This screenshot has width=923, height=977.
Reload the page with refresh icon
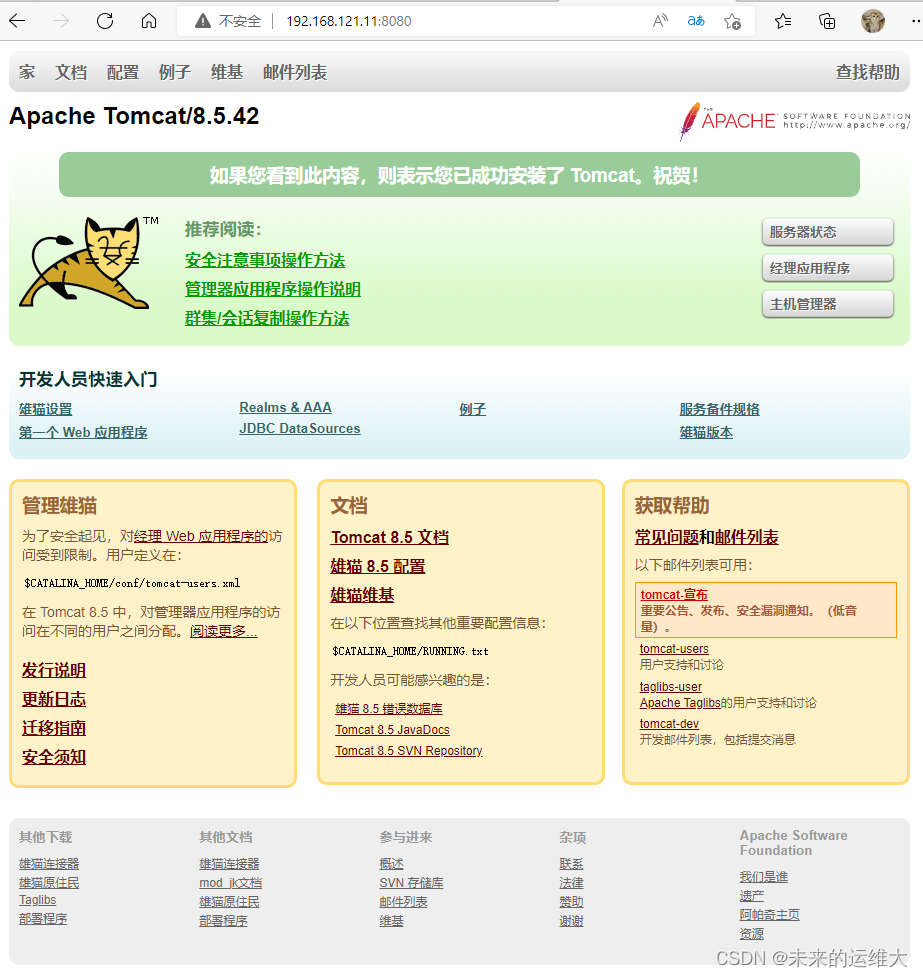pyautogui.click(x=105, y=21)
